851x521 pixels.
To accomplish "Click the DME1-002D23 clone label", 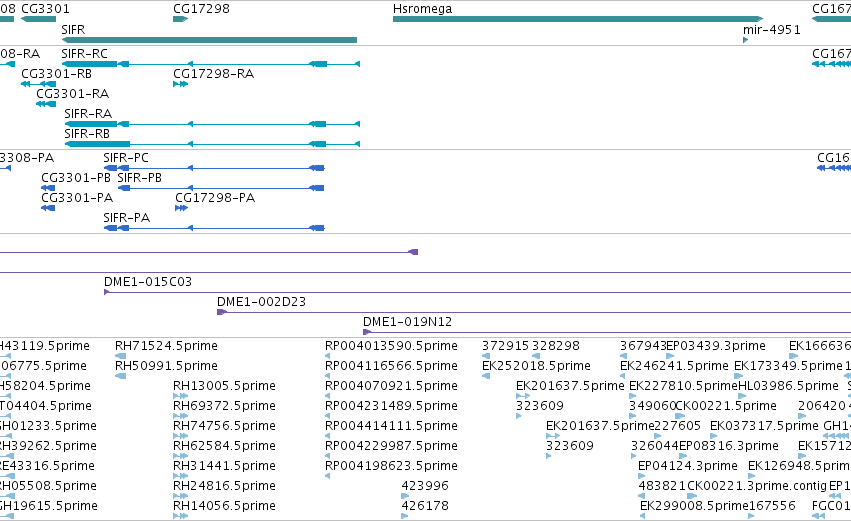I will tap(261, 302).
